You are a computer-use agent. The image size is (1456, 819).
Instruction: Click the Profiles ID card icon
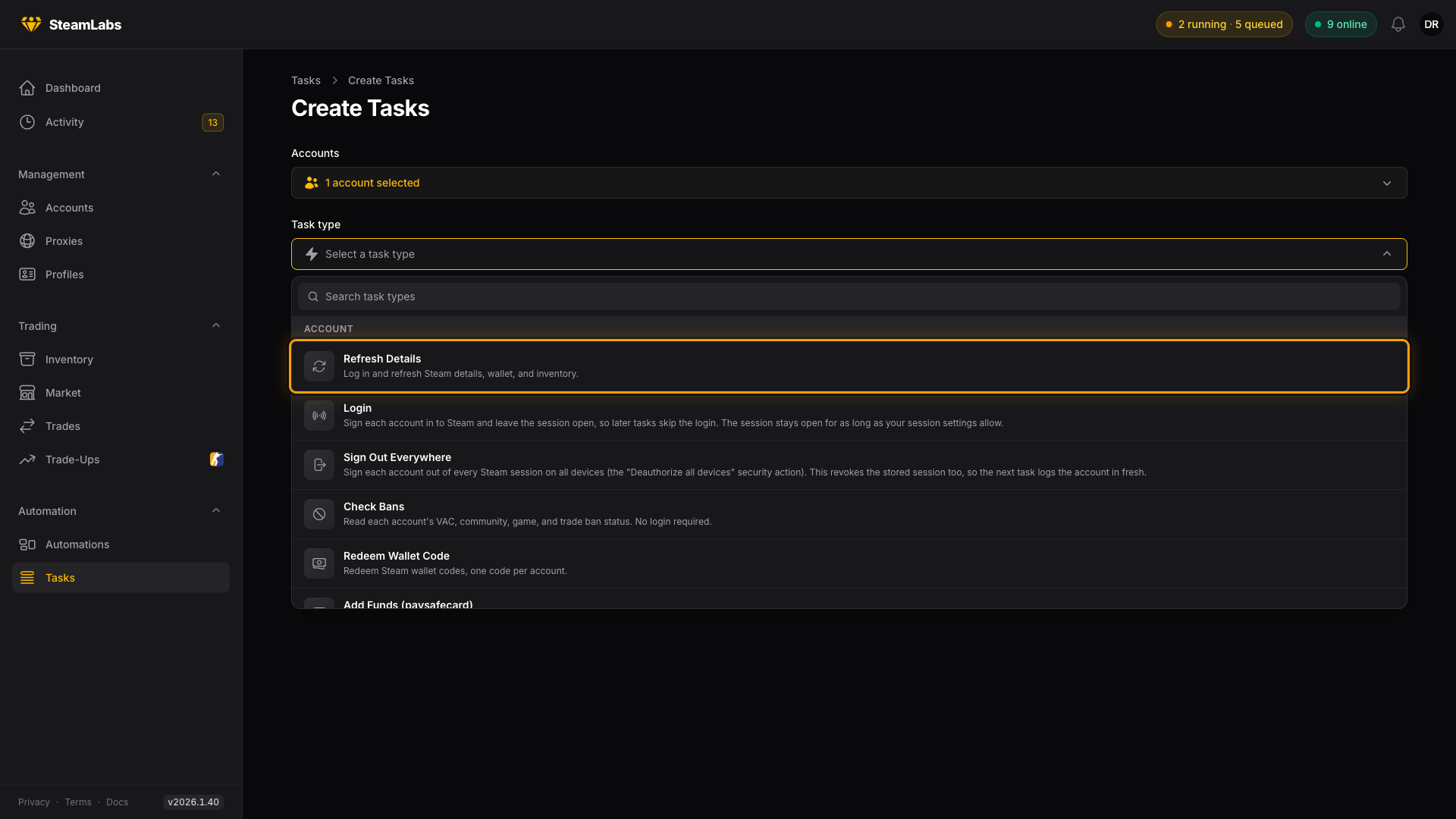pos(27,275)
